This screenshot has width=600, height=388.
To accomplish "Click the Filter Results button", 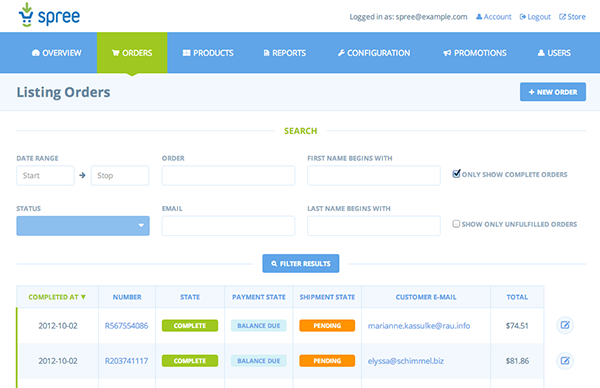I will (x=301, y=263).
